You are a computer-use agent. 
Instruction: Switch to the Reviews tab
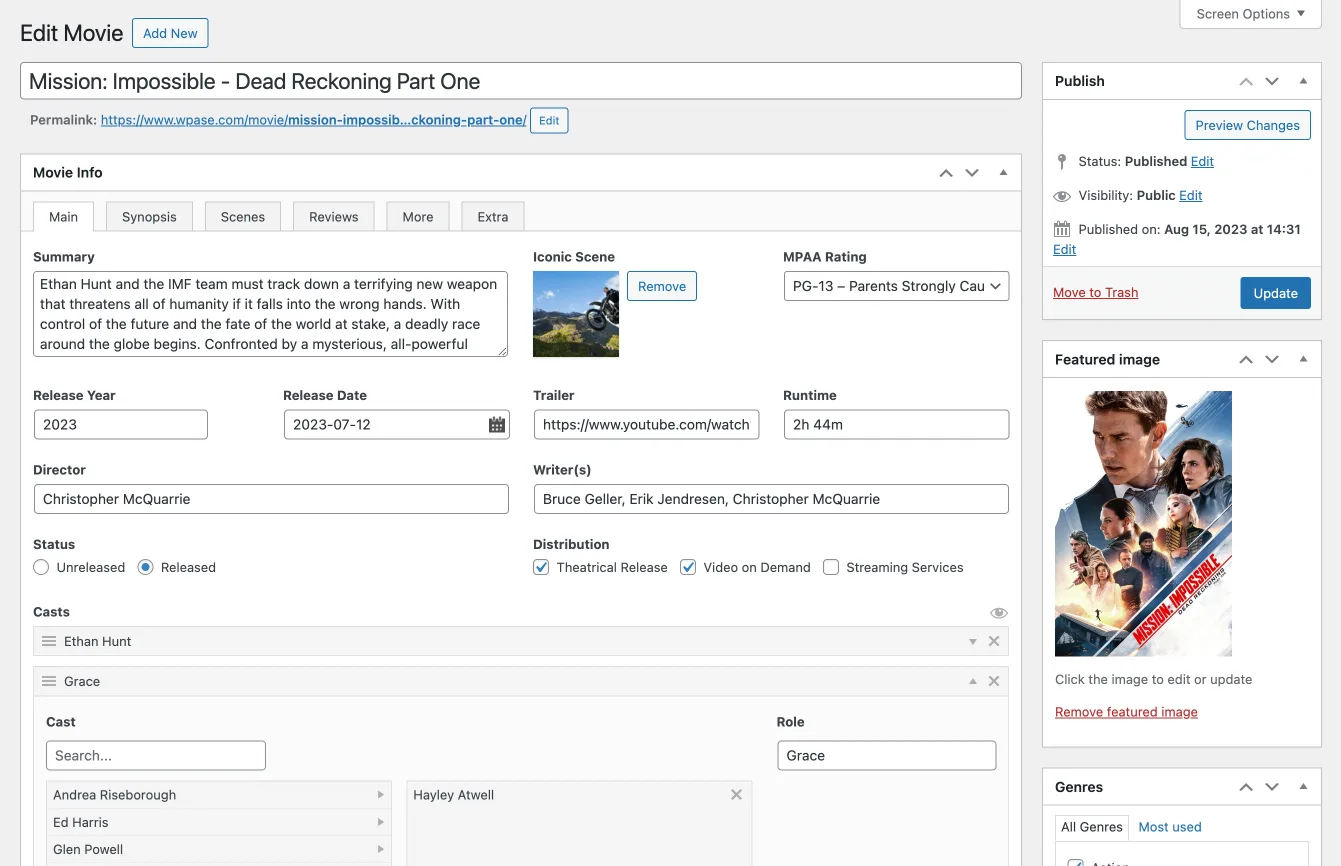pos(333,217)
